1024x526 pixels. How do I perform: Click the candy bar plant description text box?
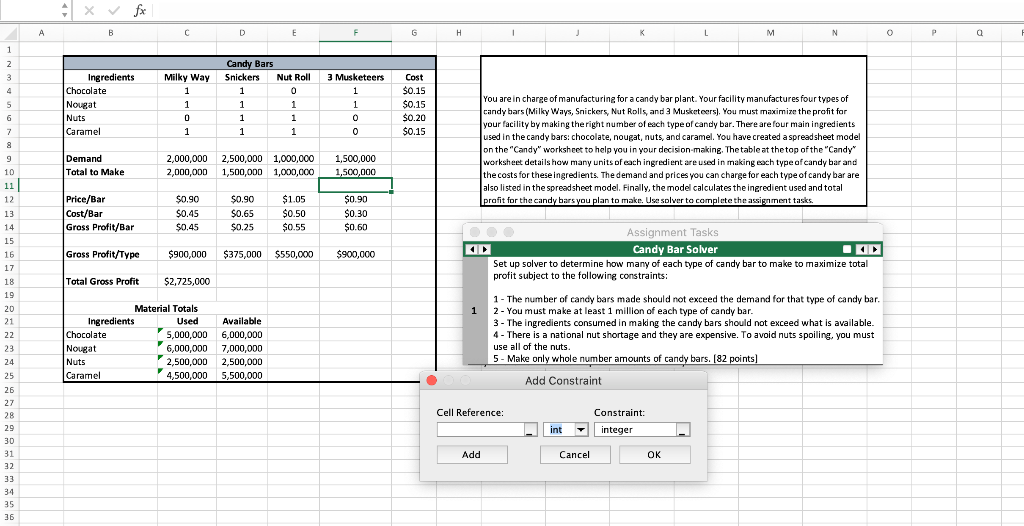point(673,131)
